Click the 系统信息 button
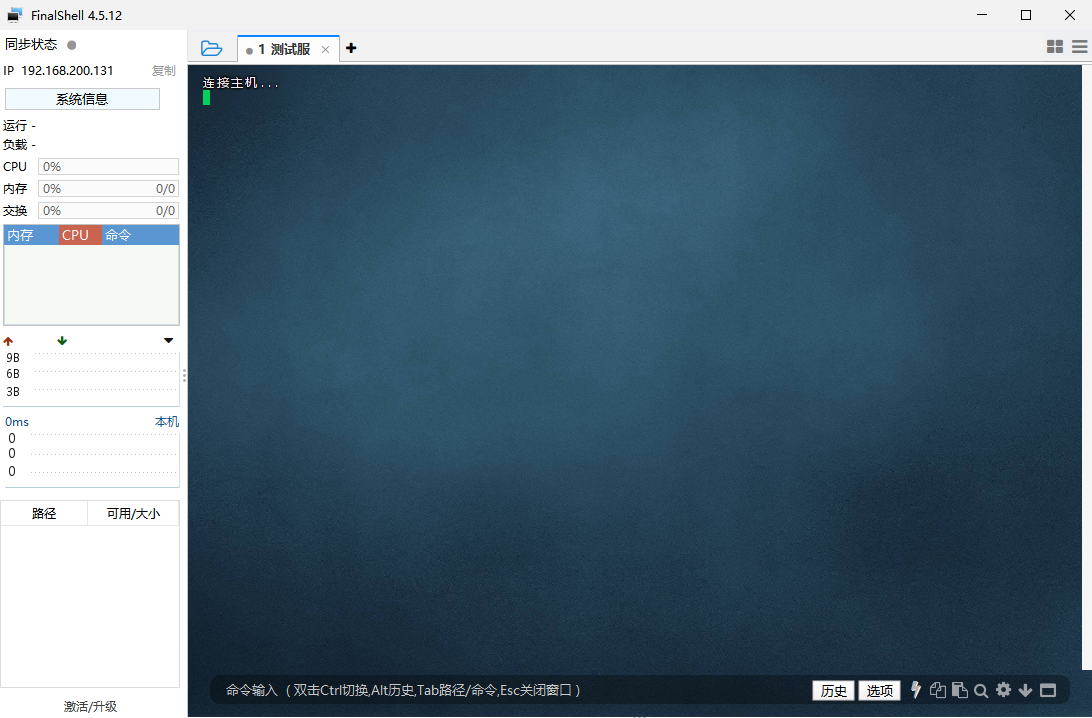Image resolution: width=1092 pixels, height=718 pixels. click(82, 99)
